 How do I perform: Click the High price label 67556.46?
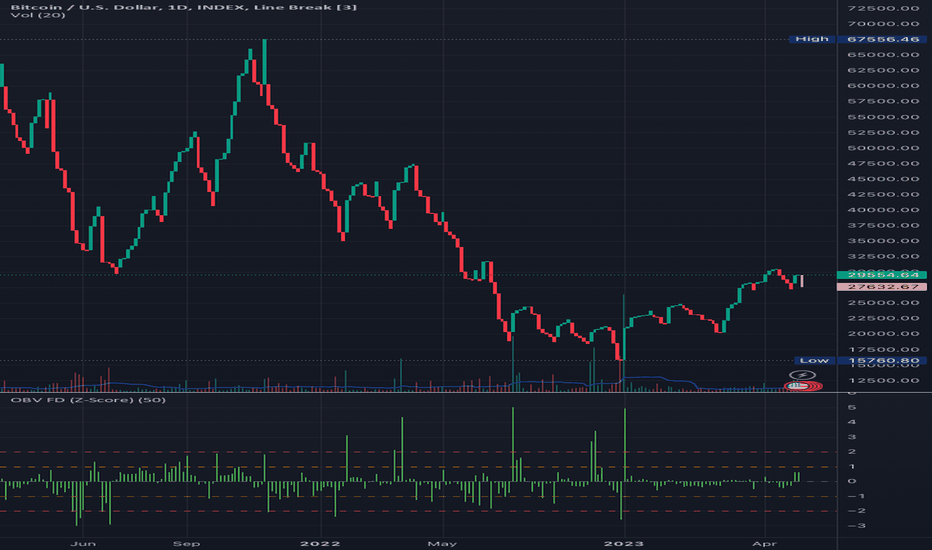pos(883,39)
